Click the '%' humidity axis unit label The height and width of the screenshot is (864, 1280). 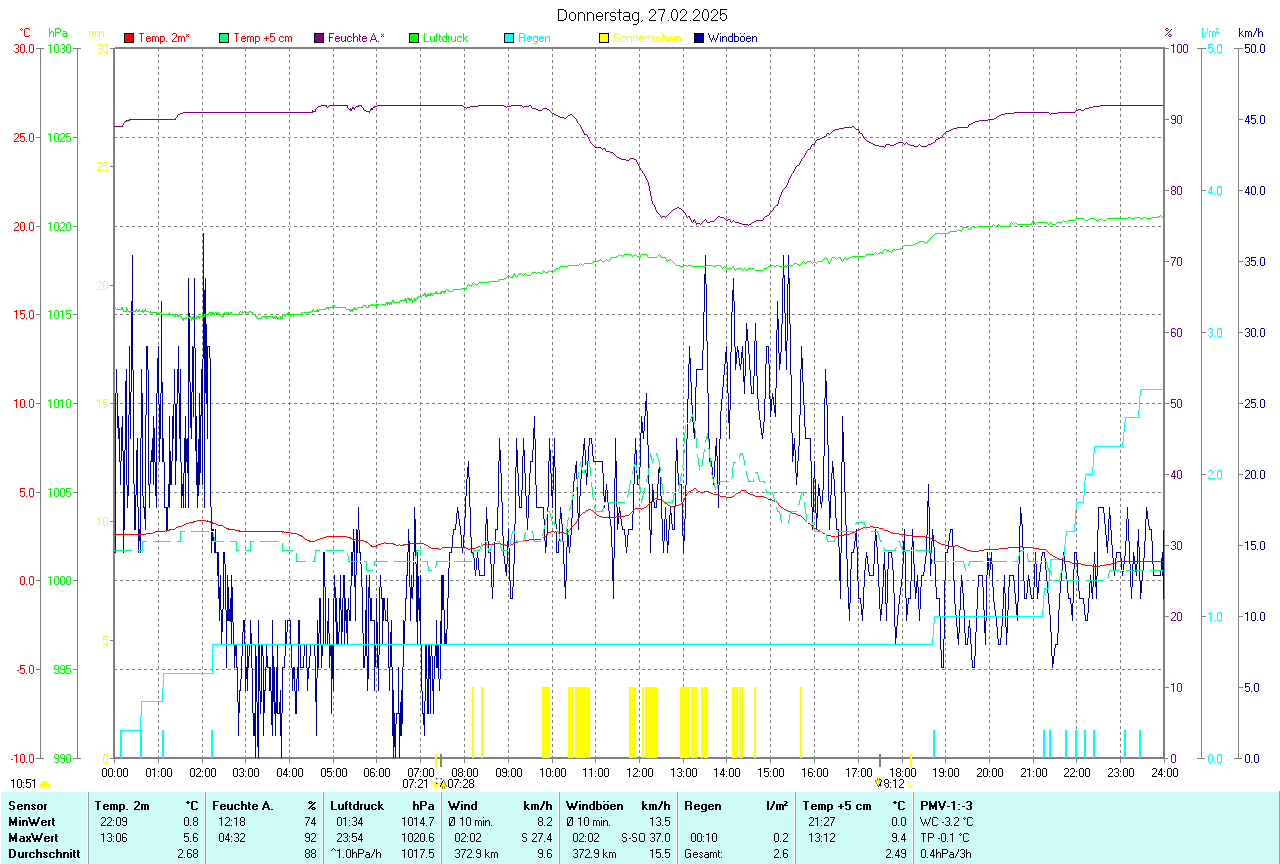click(x=1168, y=33)
